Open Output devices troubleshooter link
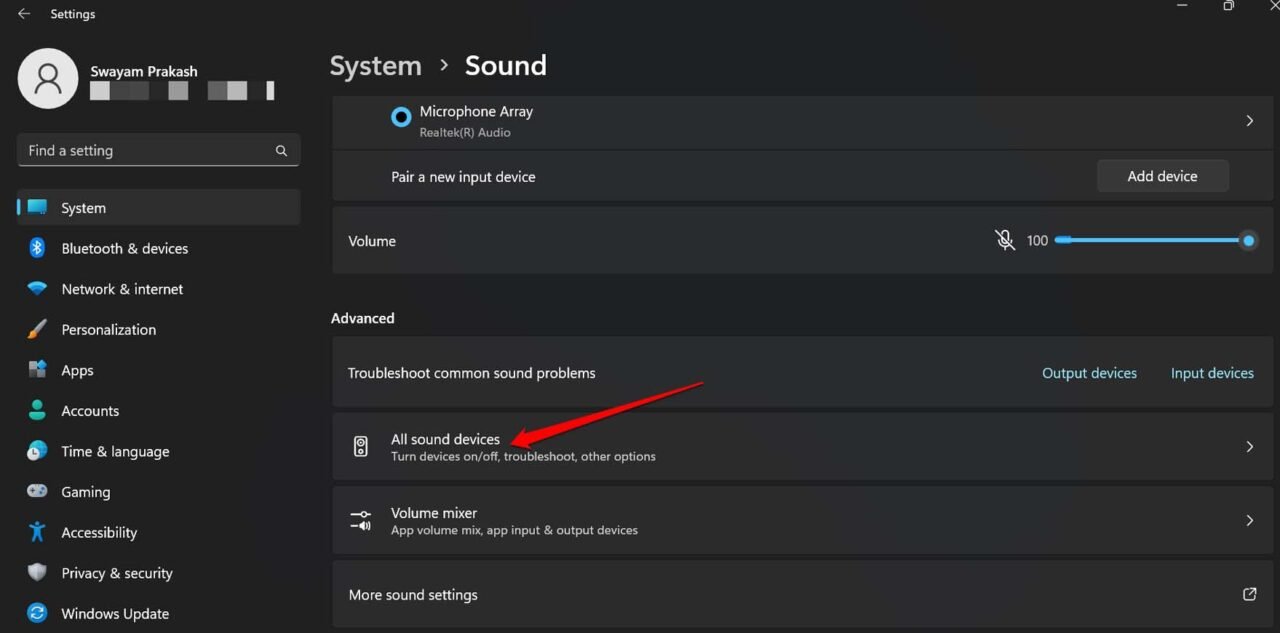 point(1089,372)
